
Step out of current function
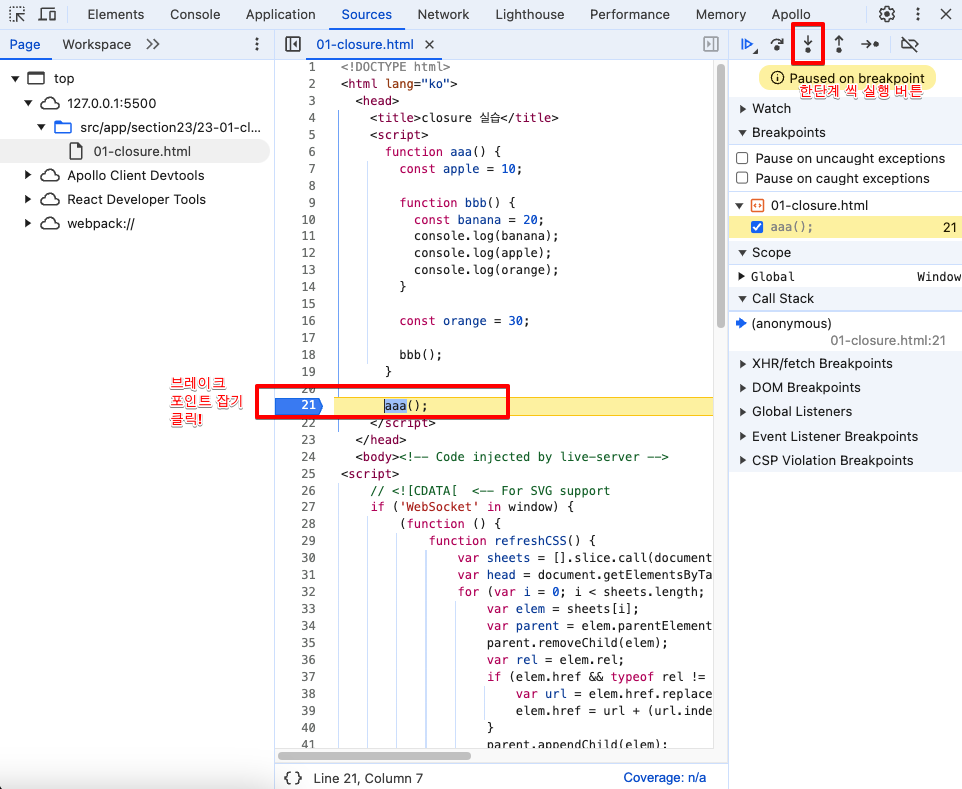[x=839, y=44]
